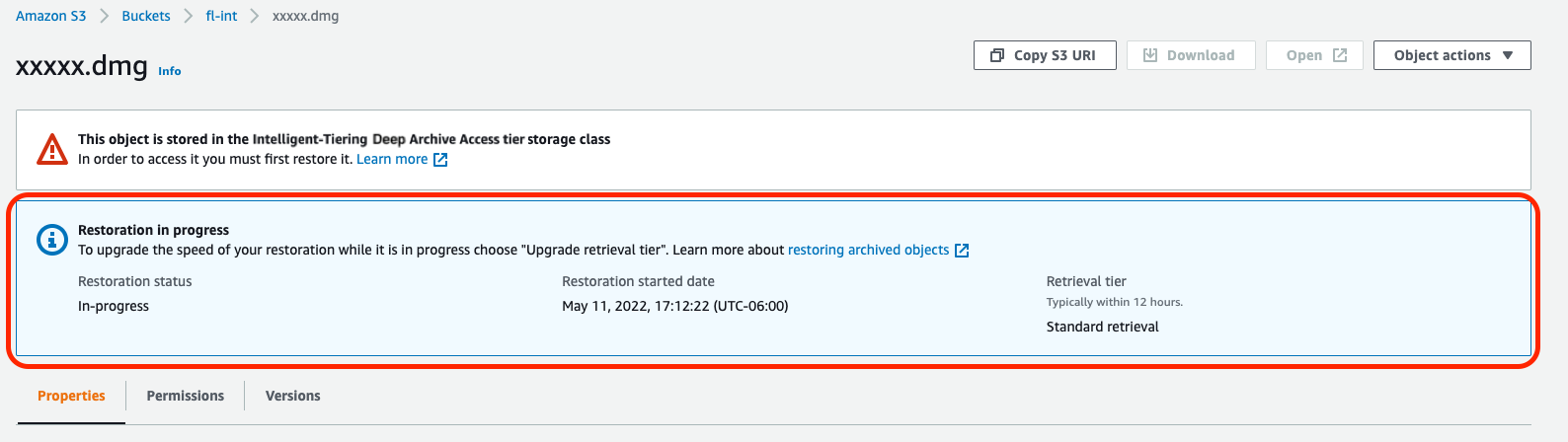Open the restoring archived objects link
1568x442 pixels.
(868, 250)
